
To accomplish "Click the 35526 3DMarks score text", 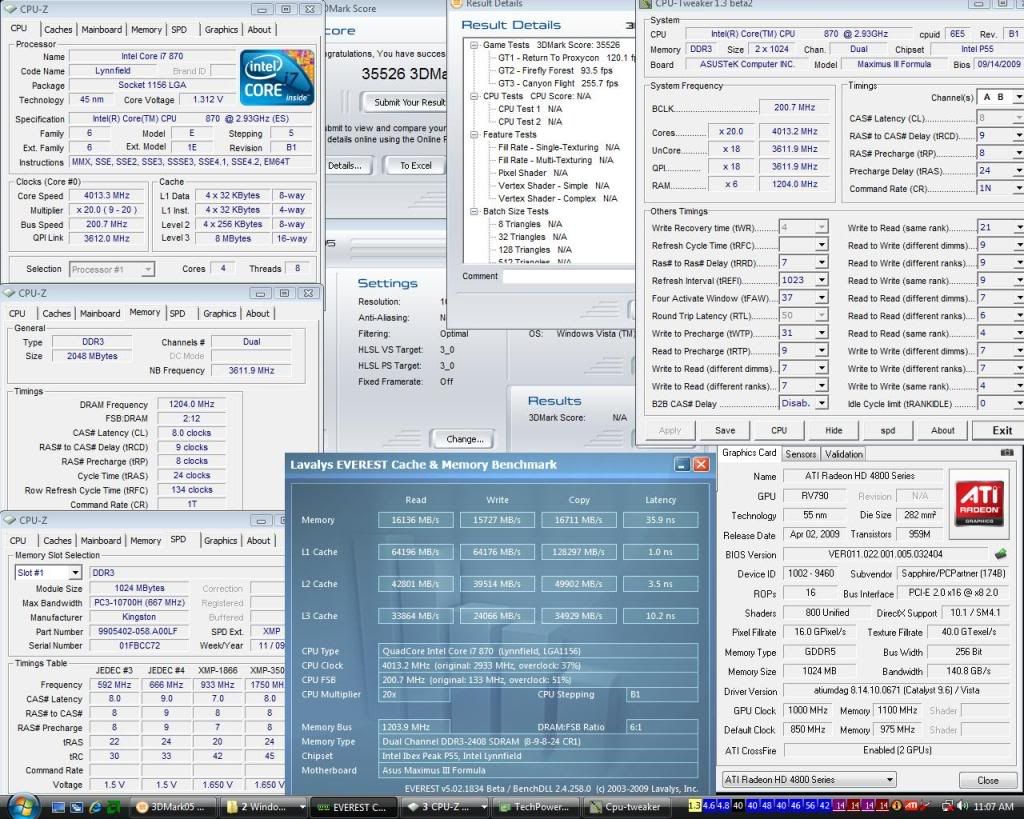I will tap(404, 74).
